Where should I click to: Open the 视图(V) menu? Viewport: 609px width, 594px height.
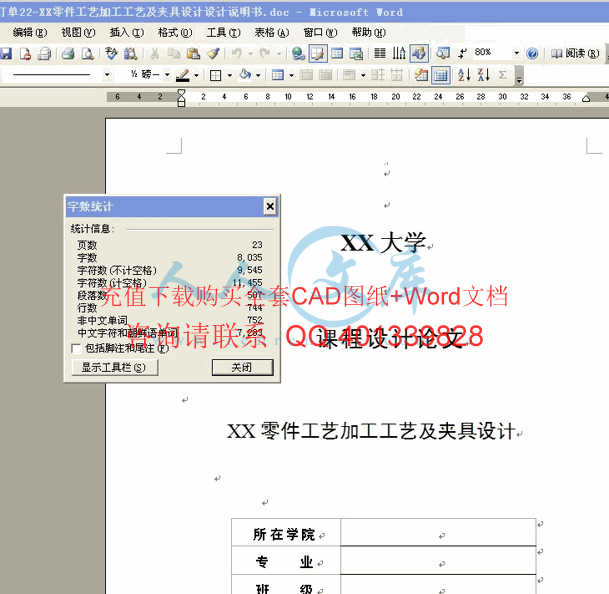coord(78,33)
